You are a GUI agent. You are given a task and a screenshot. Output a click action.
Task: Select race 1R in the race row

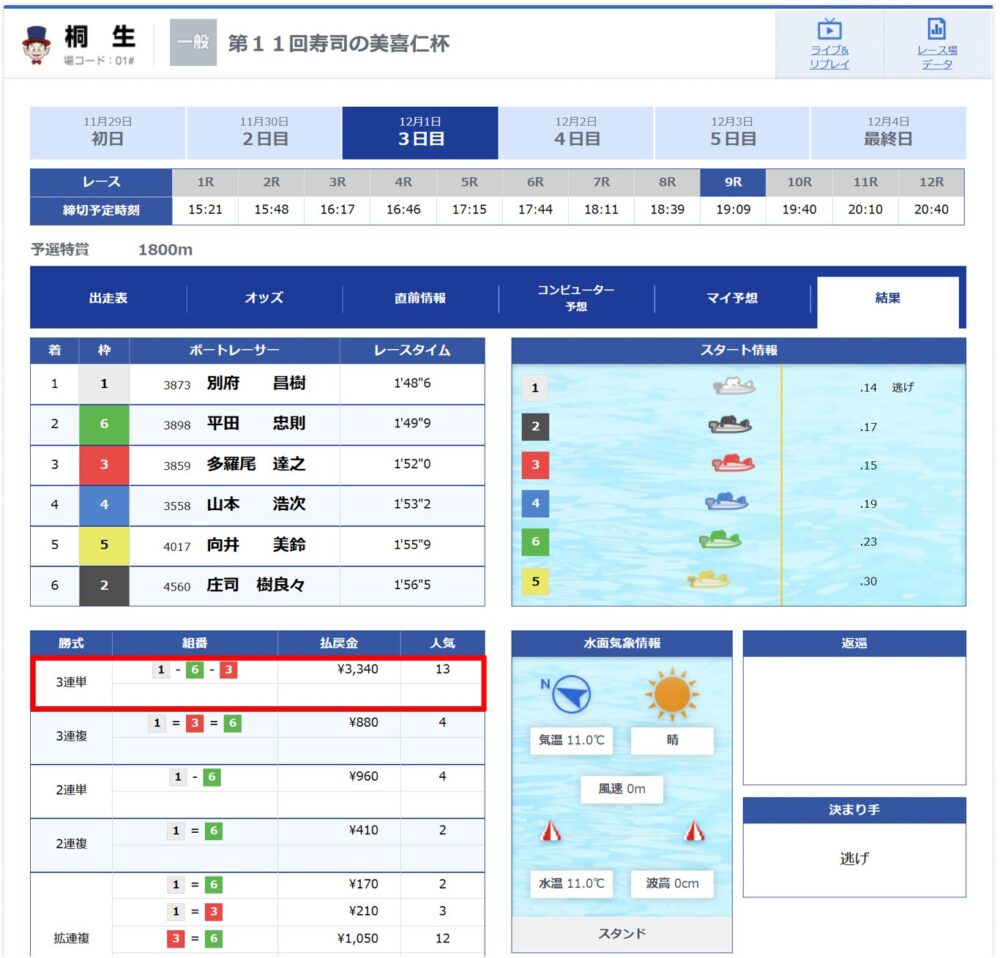coord(205,182)
